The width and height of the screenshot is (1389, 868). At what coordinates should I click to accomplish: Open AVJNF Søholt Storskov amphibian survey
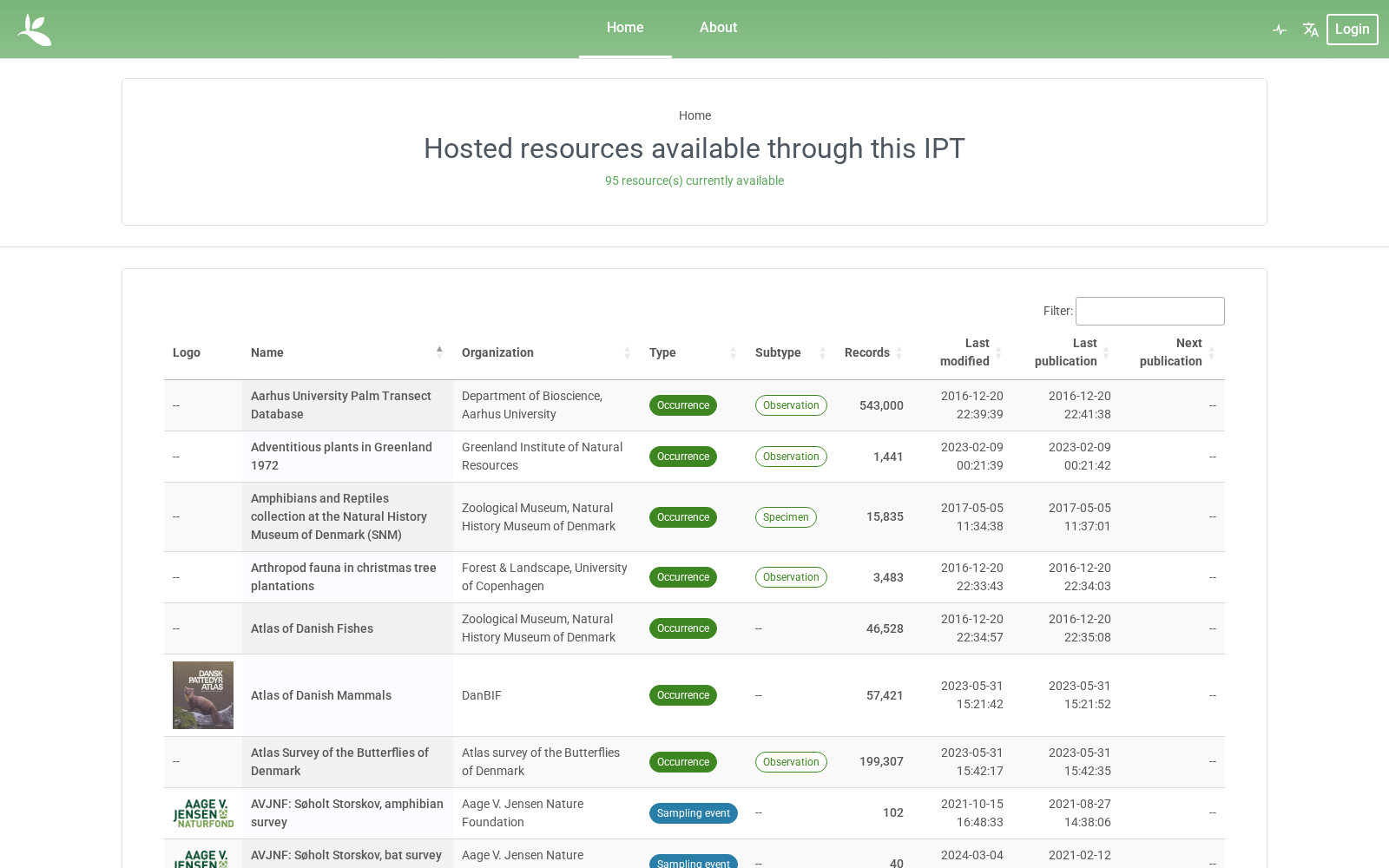[346, 813]
